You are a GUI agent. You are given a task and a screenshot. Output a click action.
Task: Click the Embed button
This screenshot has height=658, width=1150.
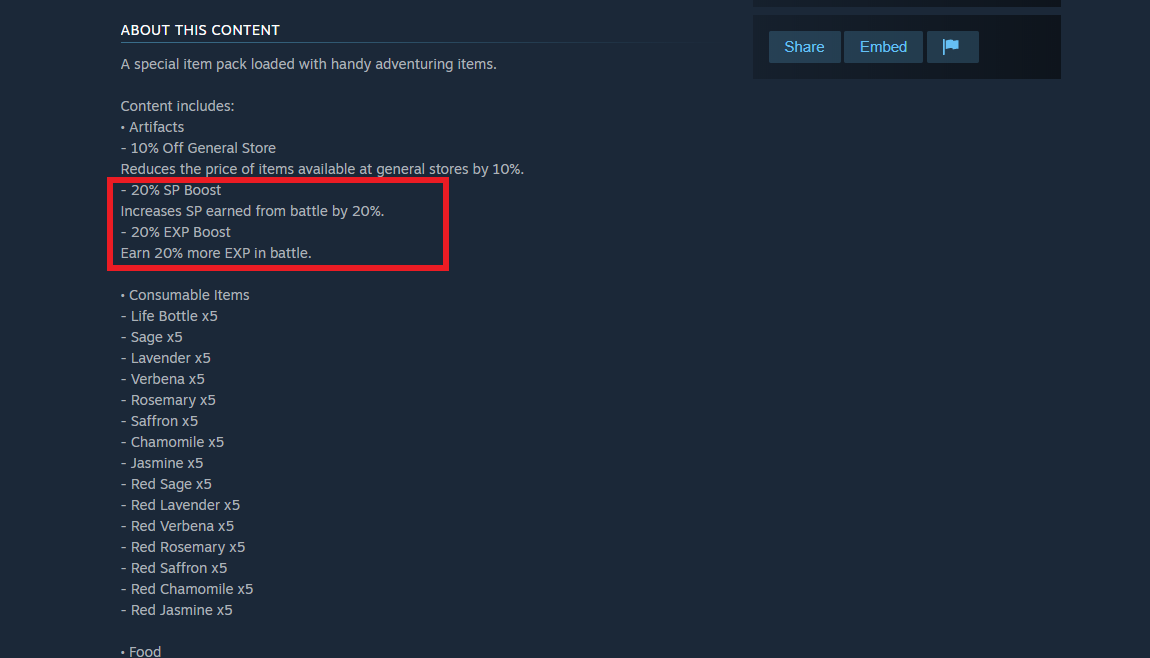(x=883, y=47)
